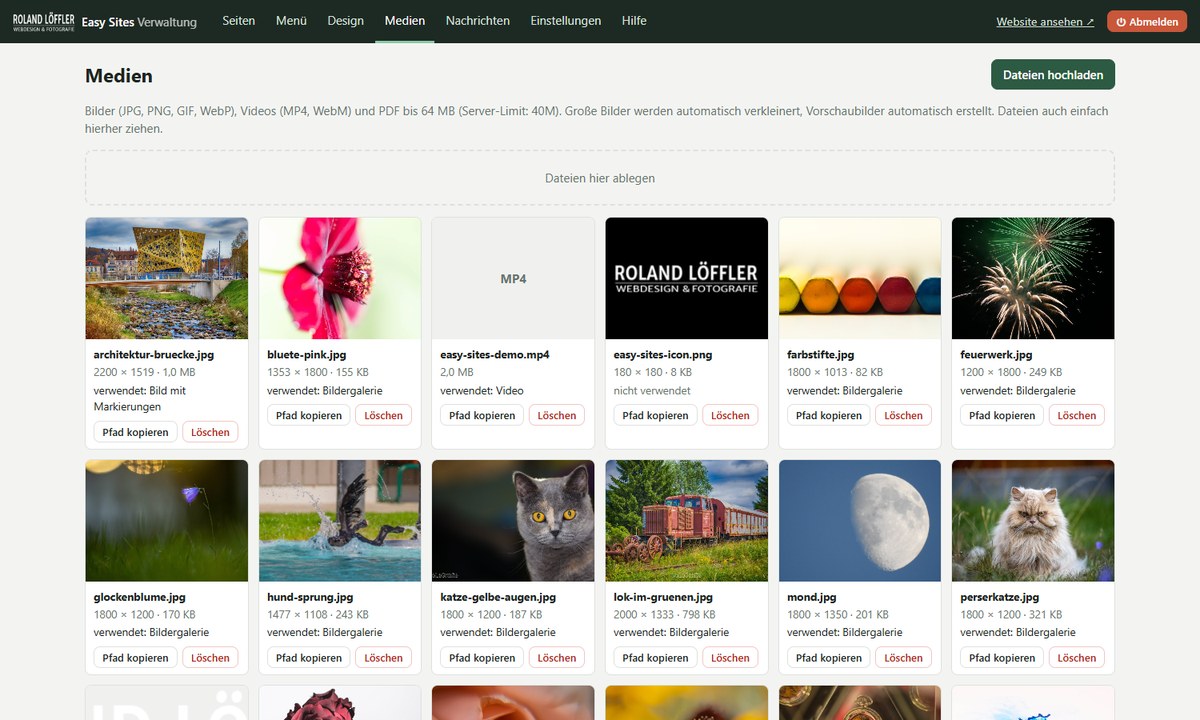Open the perserkatze.jpg thumbnail
Viewport: 1200px width, 720px height.
point(1033,521)
